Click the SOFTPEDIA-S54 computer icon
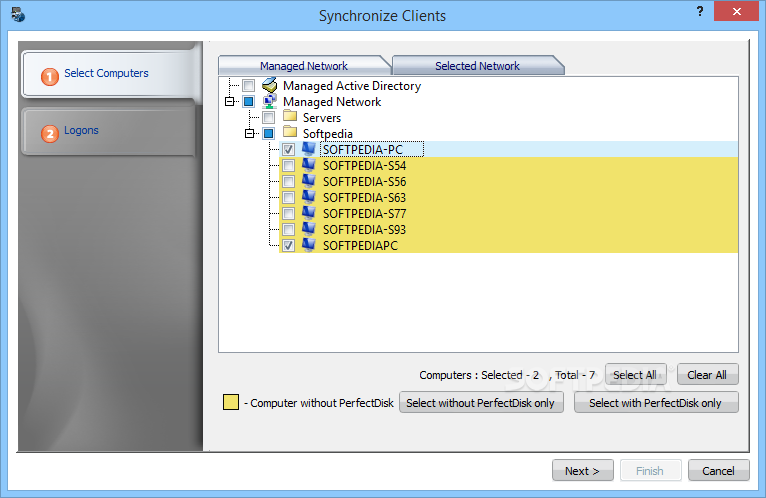766x498 pixels. click(309, 165)
